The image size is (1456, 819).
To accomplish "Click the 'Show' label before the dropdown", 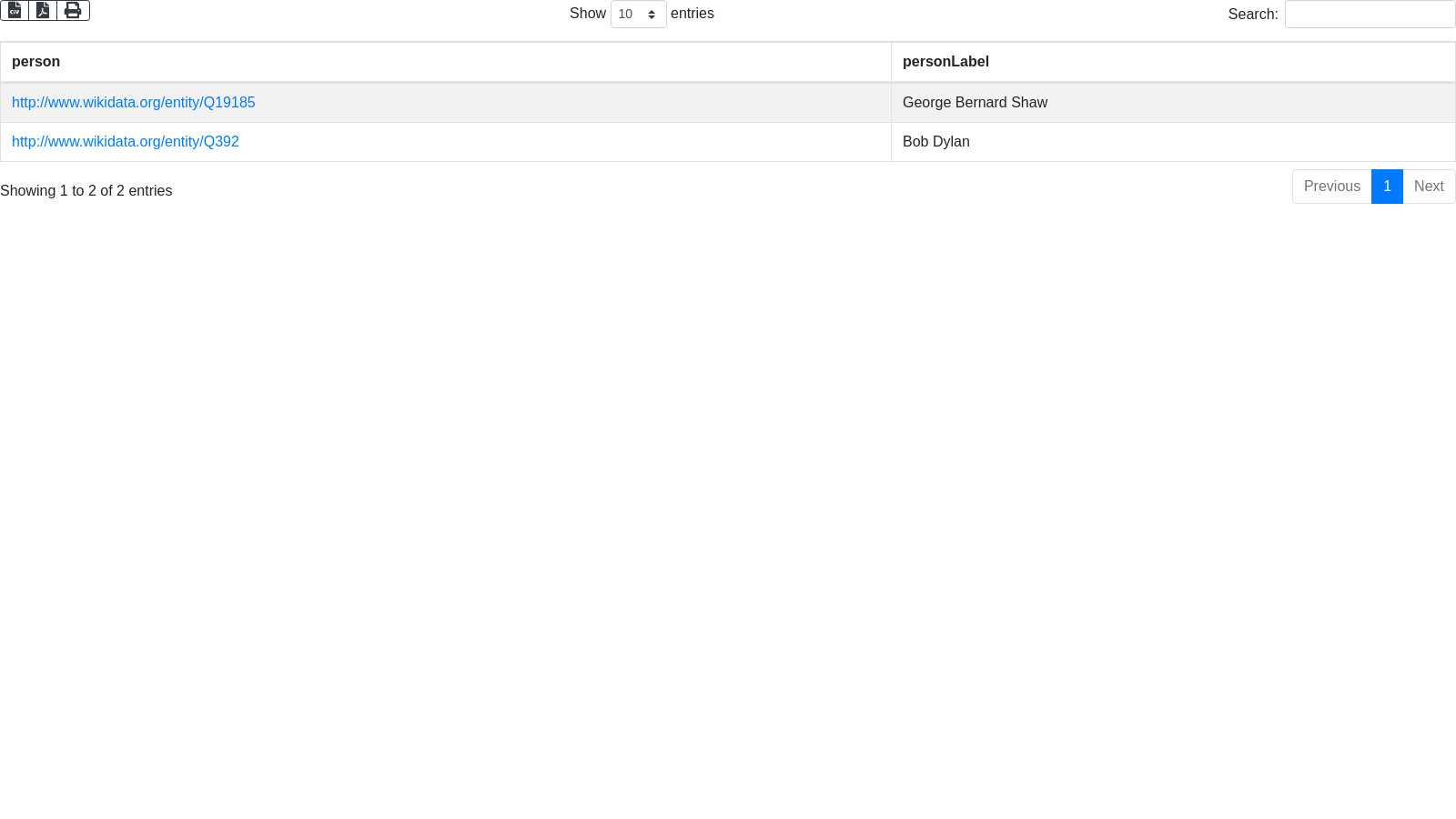I will click(x=587, y=14).
